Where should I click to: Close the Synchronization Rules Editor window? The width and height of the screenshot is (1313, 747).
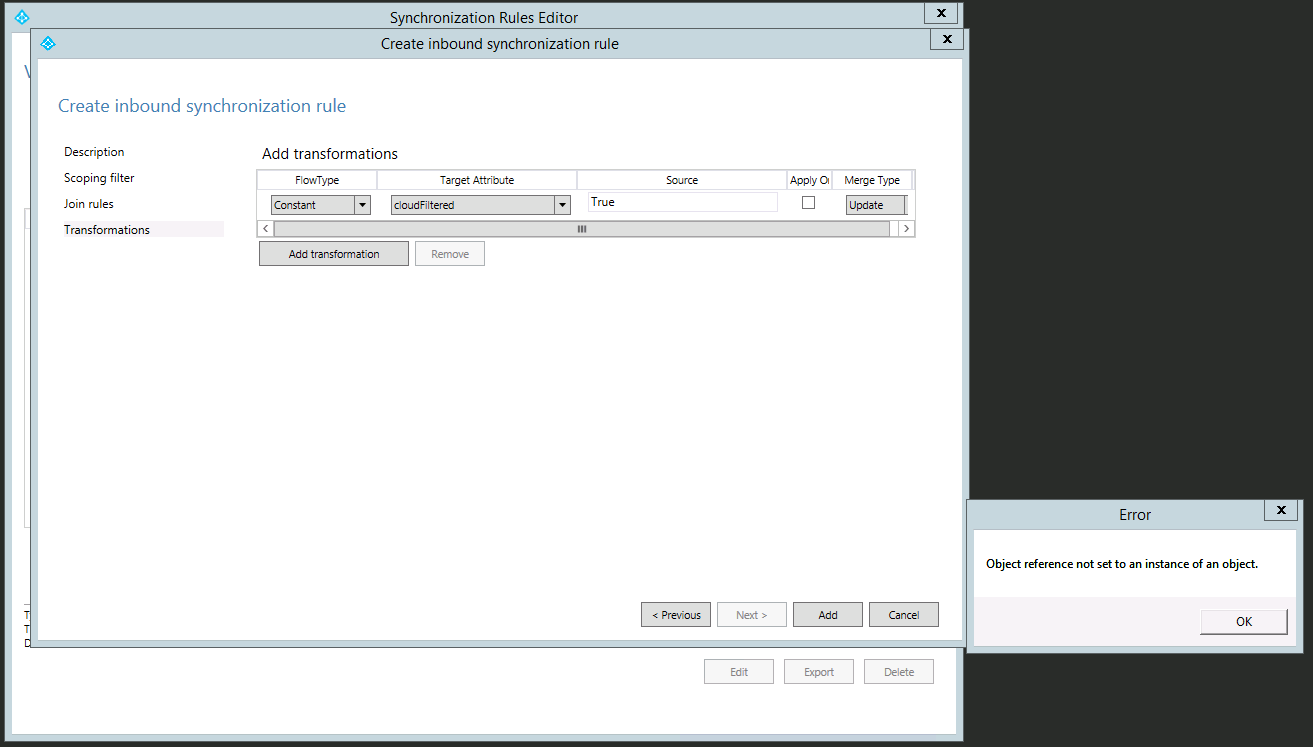940,13
